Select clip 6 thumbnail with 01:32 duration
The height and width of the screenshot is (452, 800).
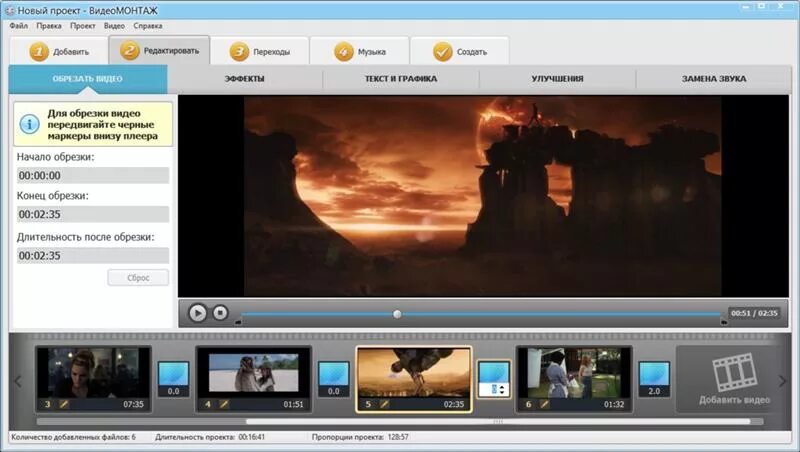[x=574, y=379]
